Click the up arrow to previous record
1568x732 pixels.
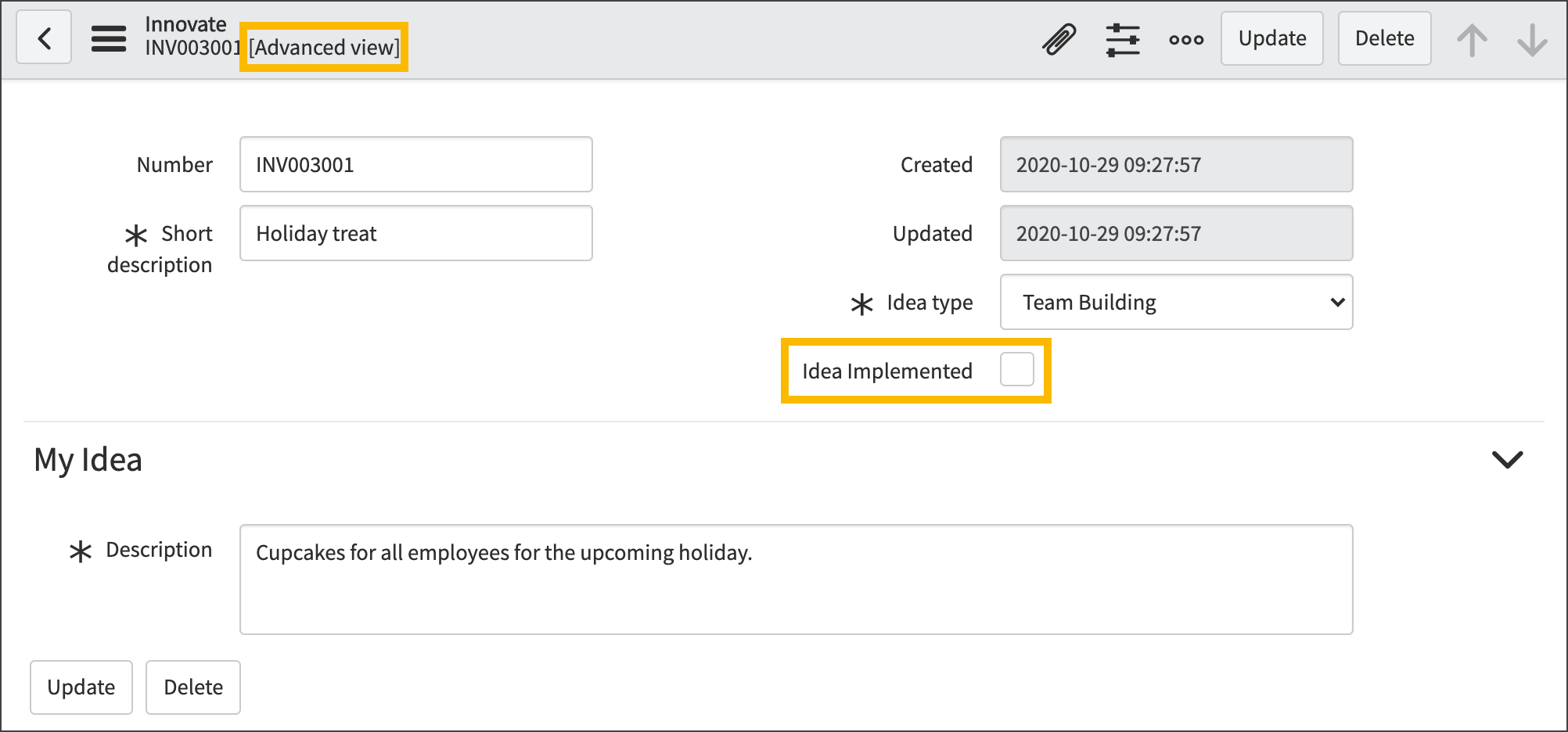[1473, 38]
